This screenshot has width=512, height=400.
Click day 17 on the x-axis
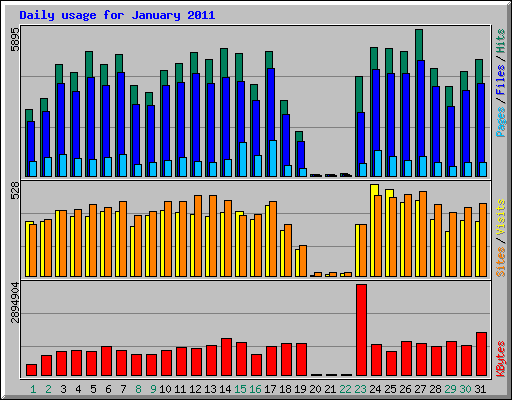(270, 389)
